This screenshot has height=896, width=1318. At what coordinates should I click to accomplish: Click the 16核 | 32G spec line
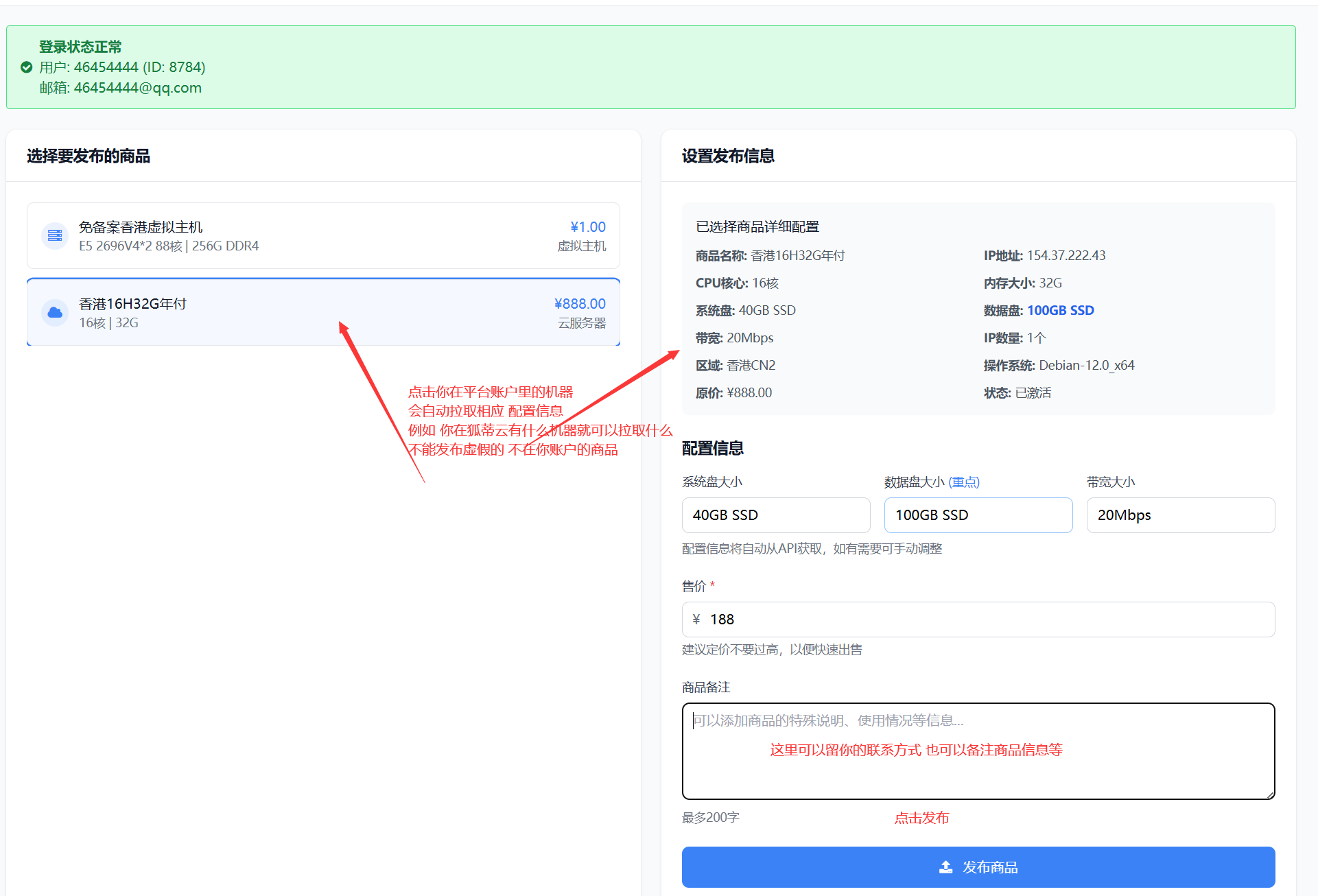[108, 323]
